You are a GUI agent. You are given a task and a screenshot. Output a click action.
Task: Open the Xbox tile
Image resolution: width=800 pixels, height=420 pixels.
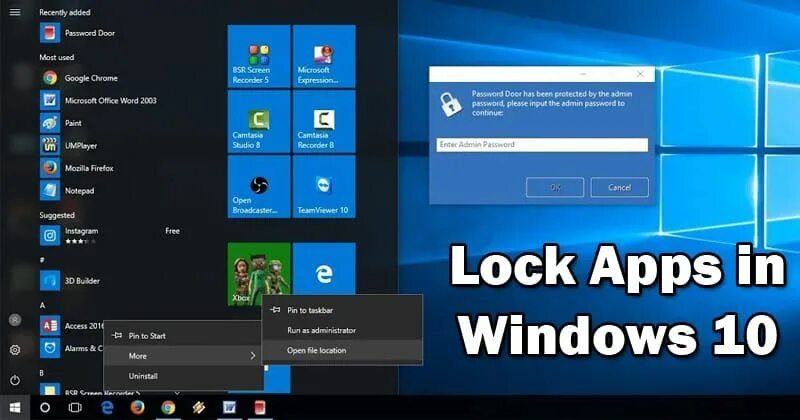(259, 274)
